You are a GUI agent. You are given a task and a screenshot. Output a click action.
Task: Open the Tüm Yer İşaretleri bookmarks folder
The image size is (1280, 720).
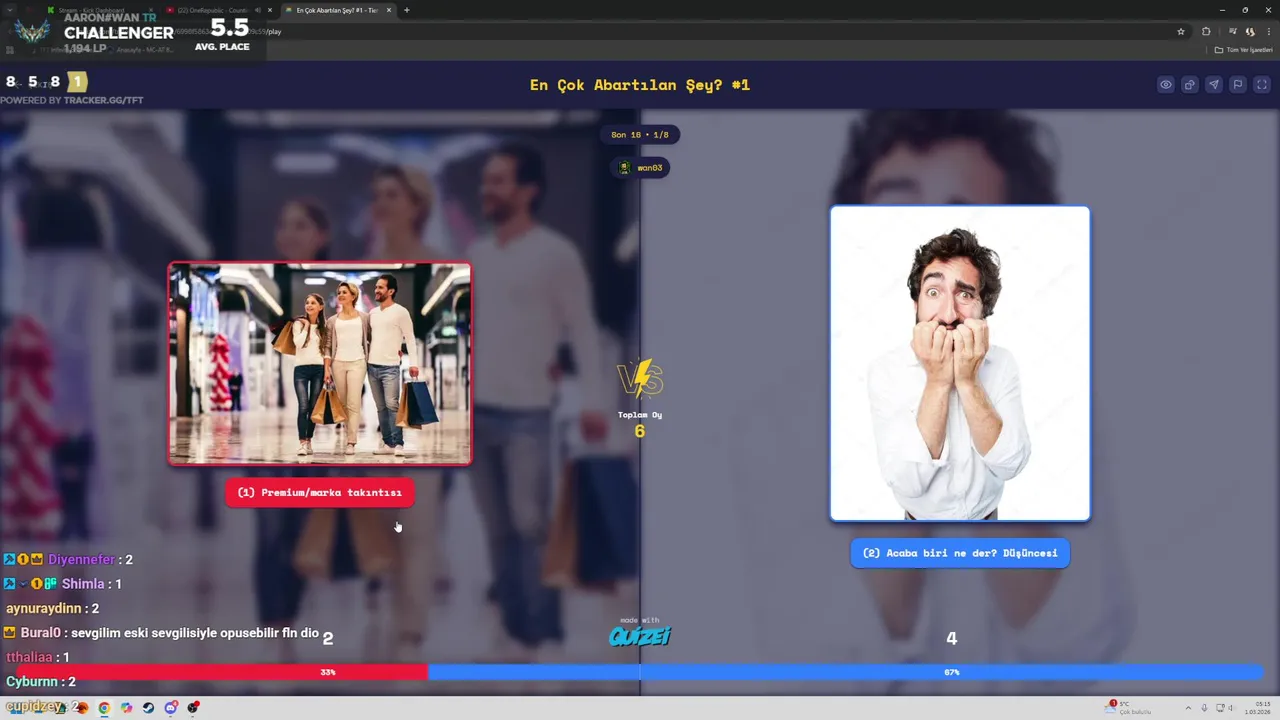pos(1244,49)
